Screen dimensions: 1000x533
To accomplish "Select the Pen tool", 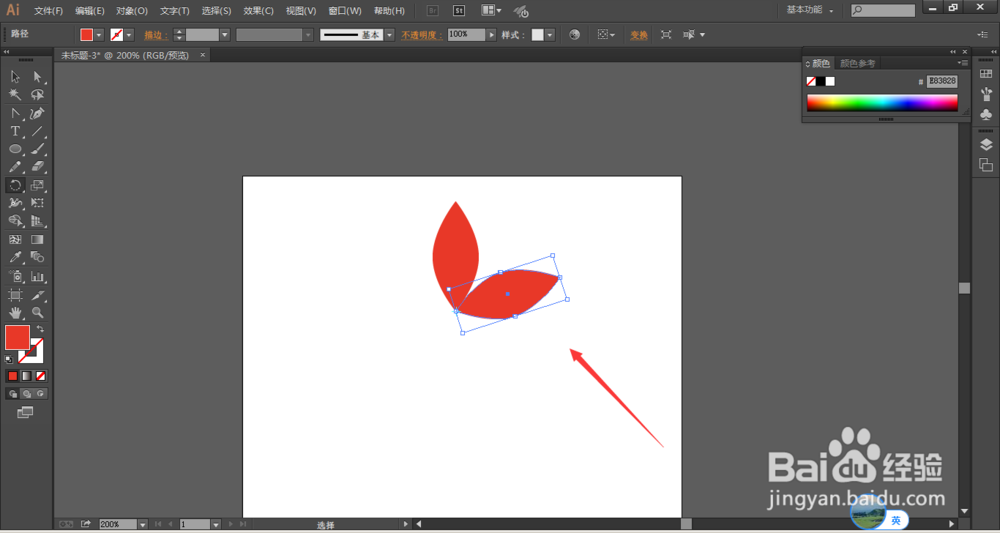I will pyautogui.click(x=38, y=113).
